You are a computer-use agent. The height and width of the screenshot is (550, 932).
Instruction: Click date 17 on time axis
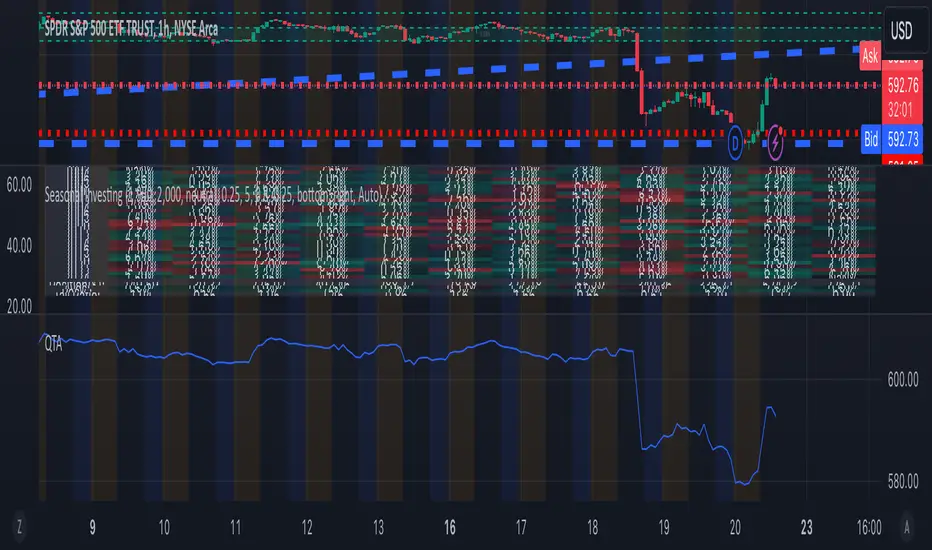(x=521, y=527)
